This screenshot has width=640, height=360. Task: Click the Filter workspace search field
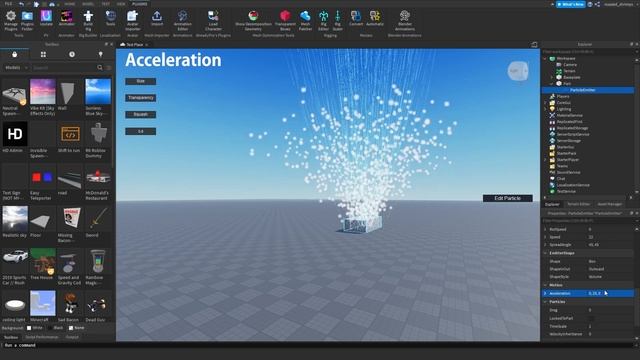[x=588, y=52]
